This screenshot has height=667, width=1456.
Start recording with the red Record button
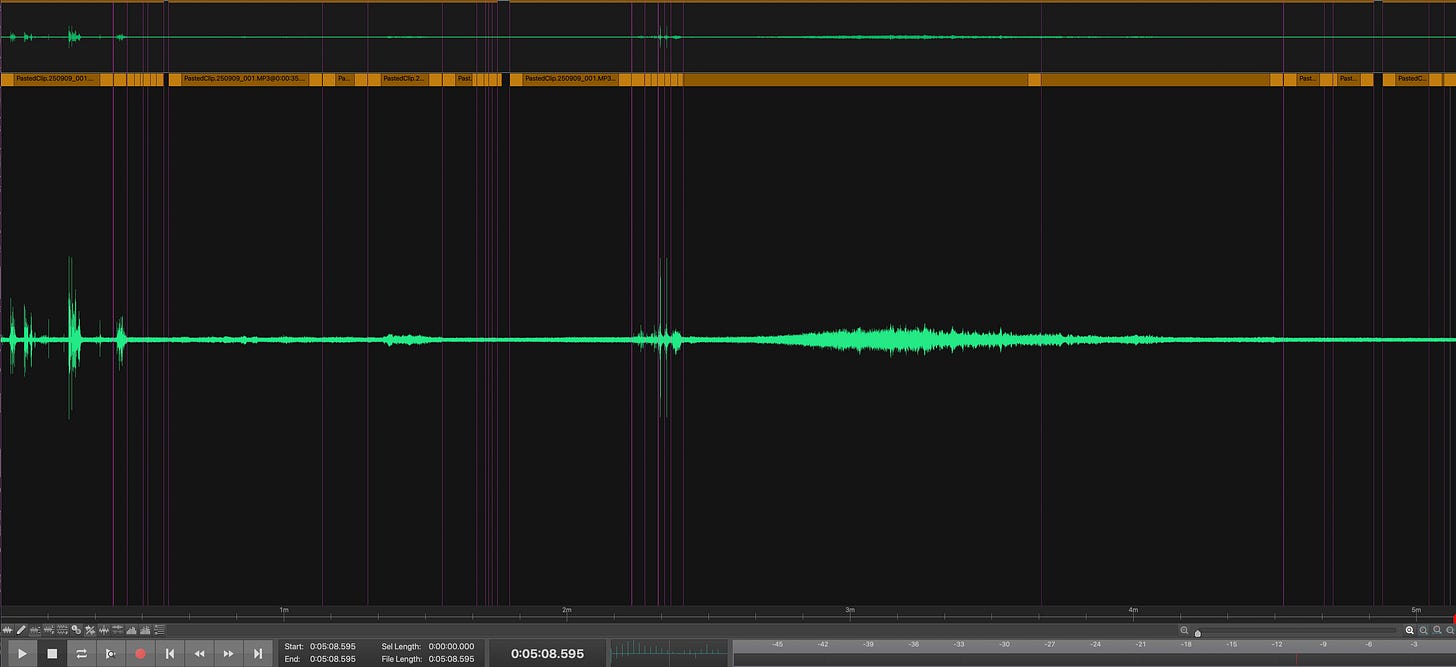pyautogui.click(x=140, y=654)
